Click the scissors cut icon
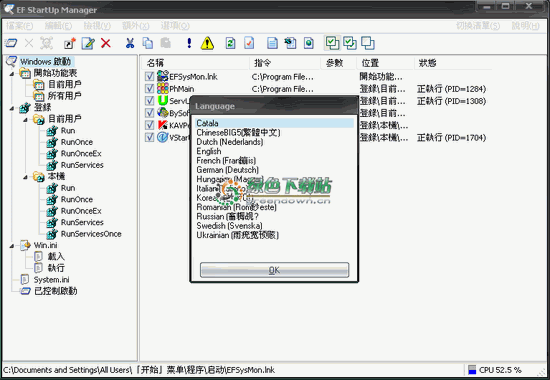This screenshot has width=550, height=380. click(130, 43)
